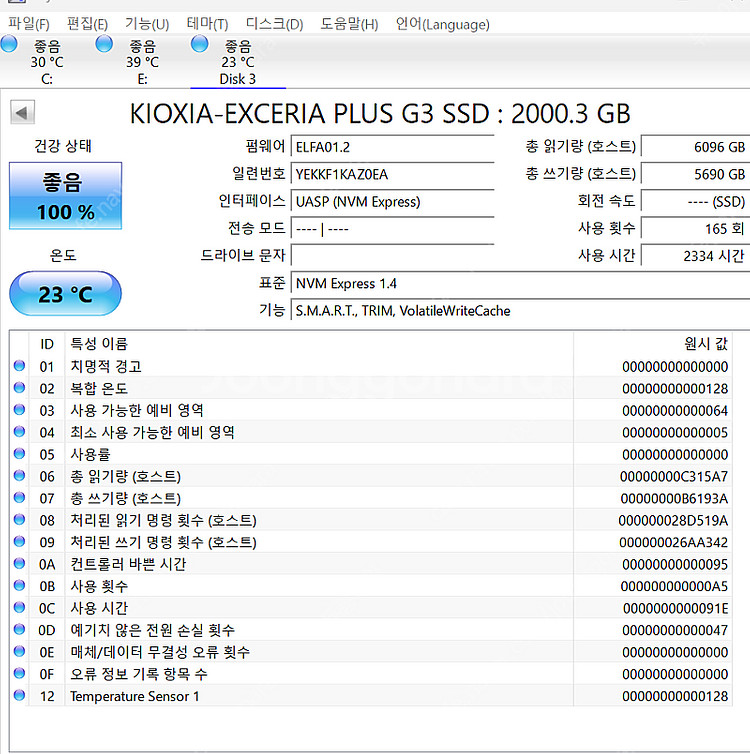750x754 pixels.
Task: Click the blue status orb for E: drive
Action: [x=104, y=44]
